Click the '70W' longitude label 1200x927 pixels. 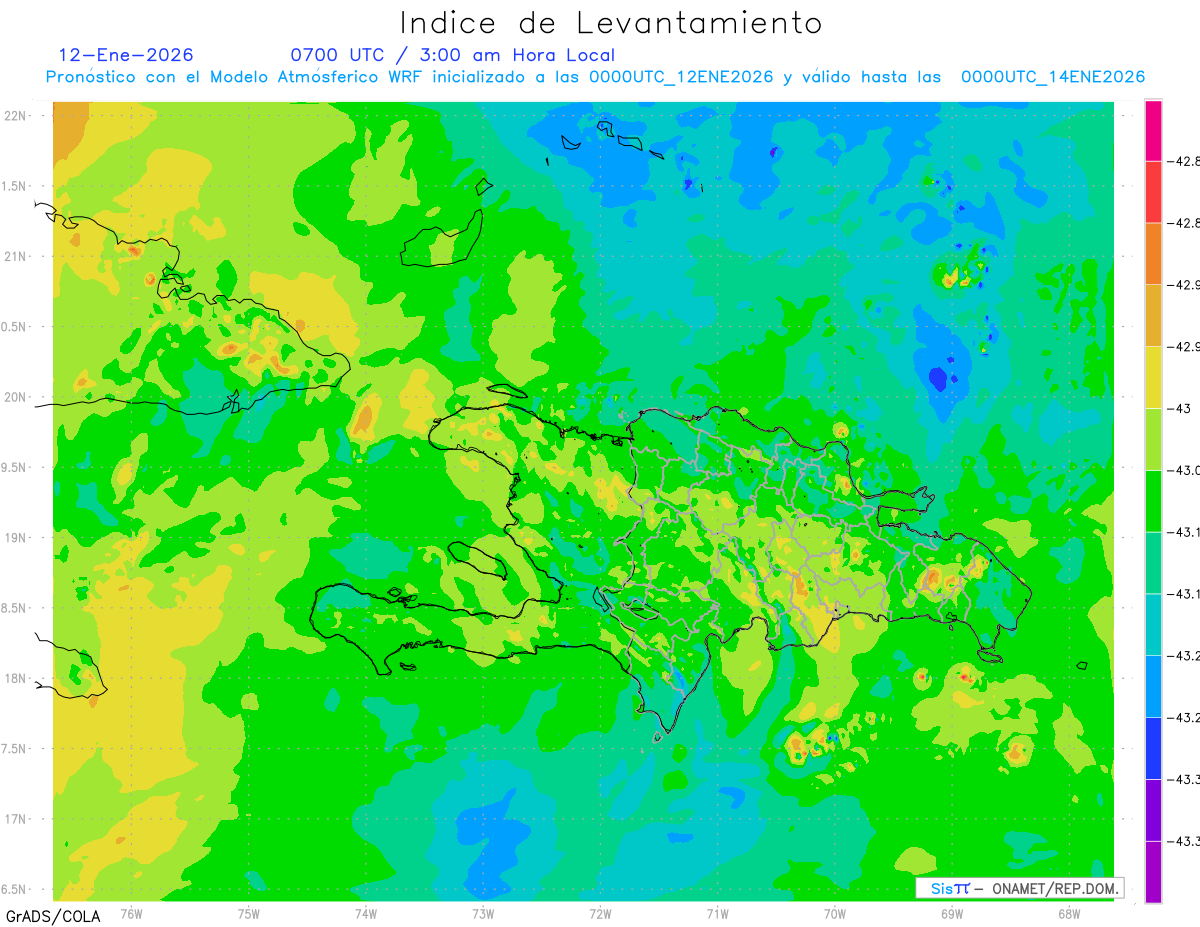click(834, 913)
